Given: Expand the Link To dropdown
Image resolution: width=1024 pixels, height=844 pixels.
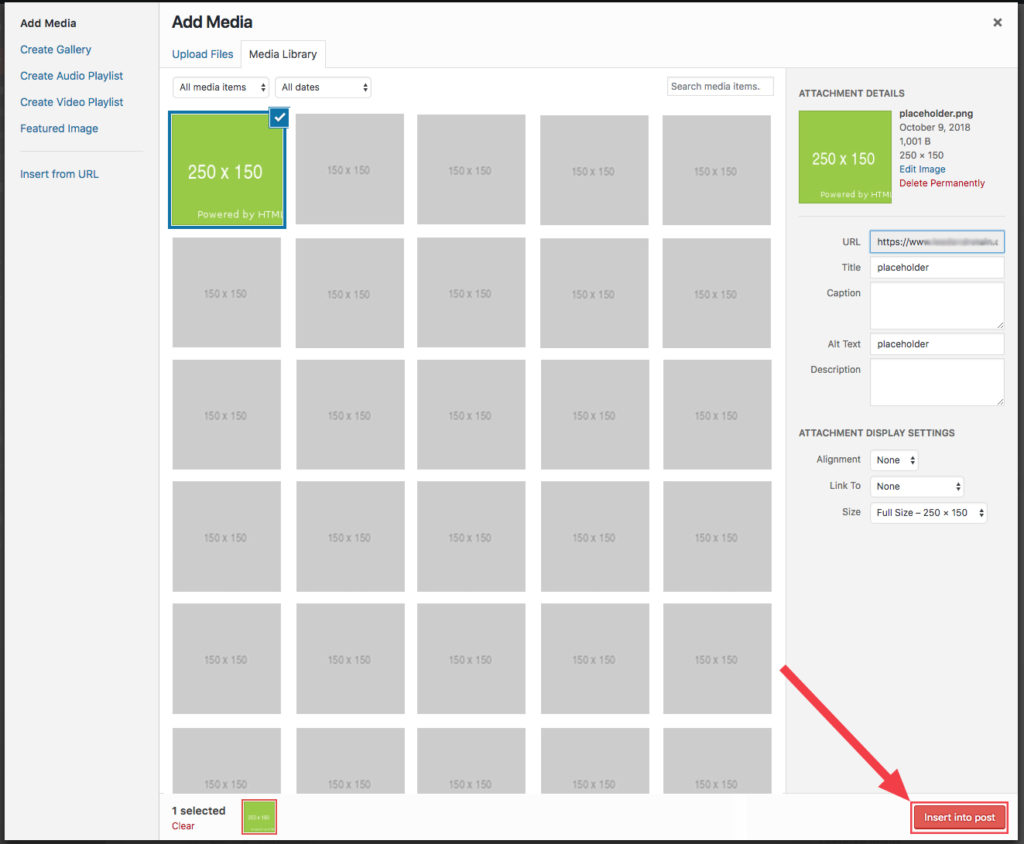Looking at the screenshot, I should 916,486.
